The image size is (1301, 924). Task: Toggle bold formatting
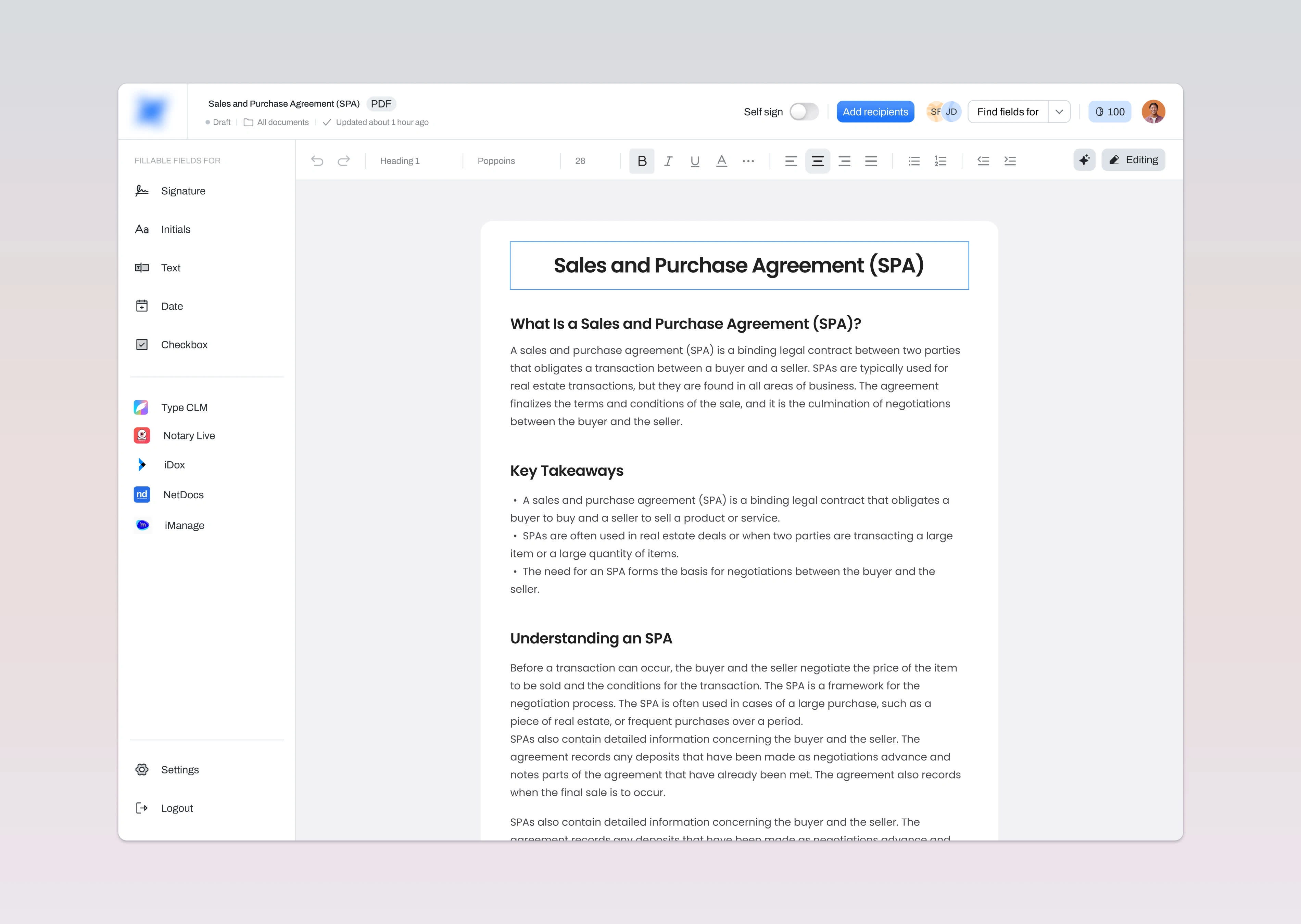[642, 161]
